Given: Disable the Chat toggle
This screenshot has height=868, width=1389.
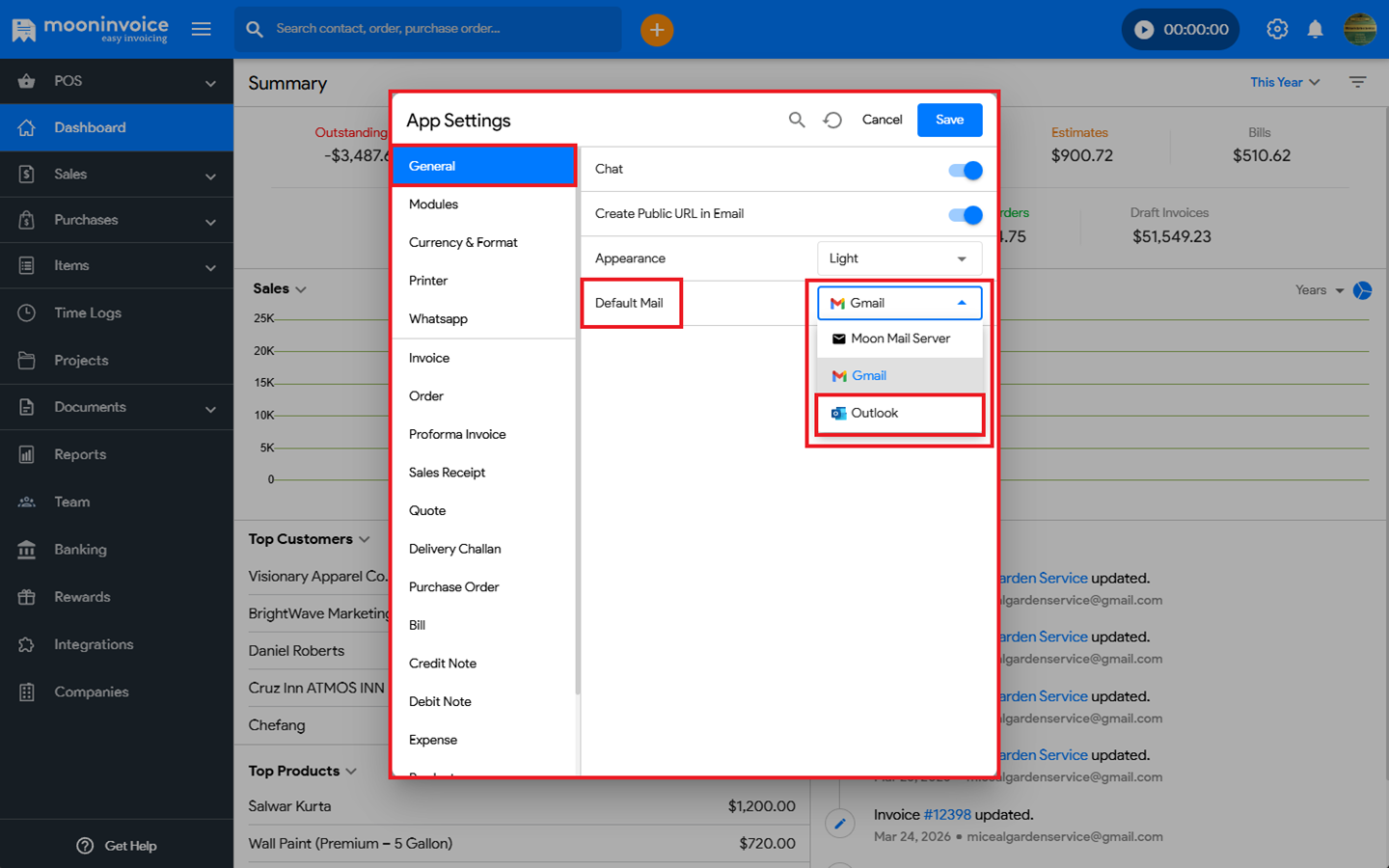Looking at the screenshot, I should [965, 170].
